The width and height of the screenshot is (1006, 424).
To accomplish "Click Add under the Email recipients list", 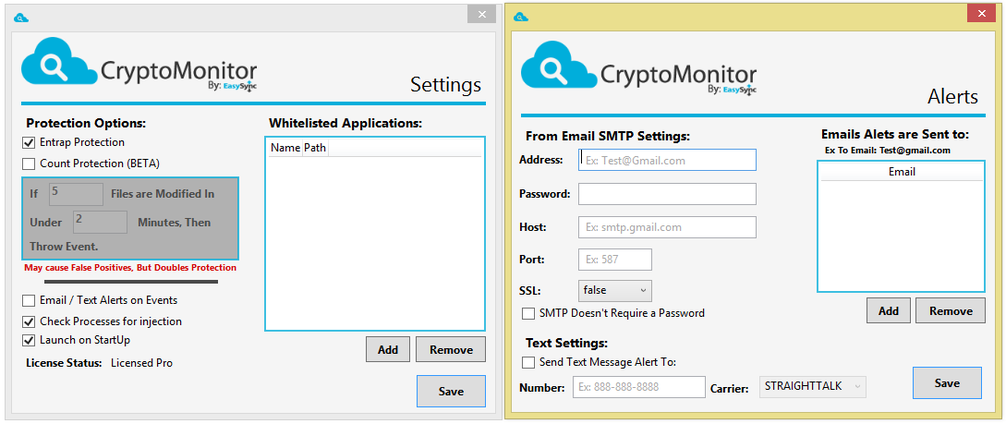I will coord(888,311).
